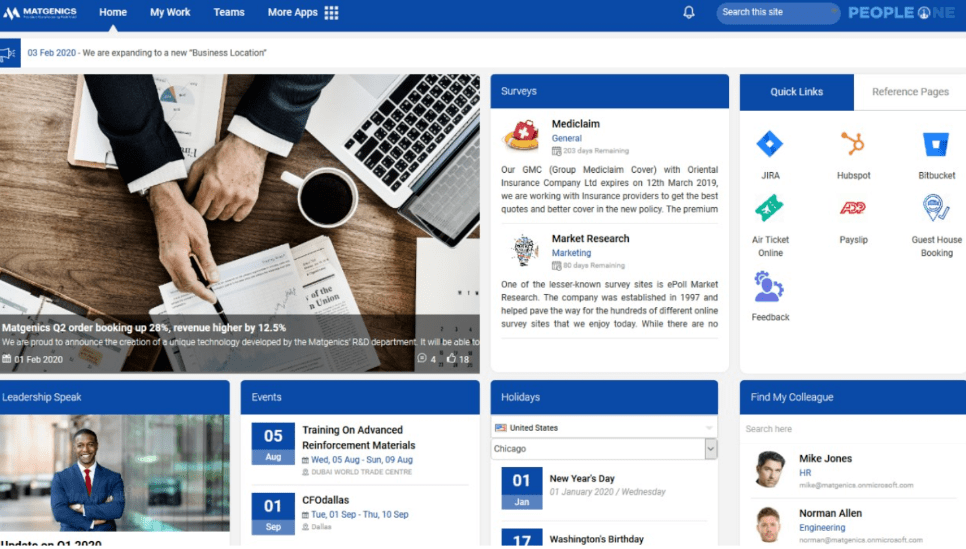Viewport: 966px width, 549px height.
Task: Click Washington's Birthday holiday text
Action: (x=596, y=539)
